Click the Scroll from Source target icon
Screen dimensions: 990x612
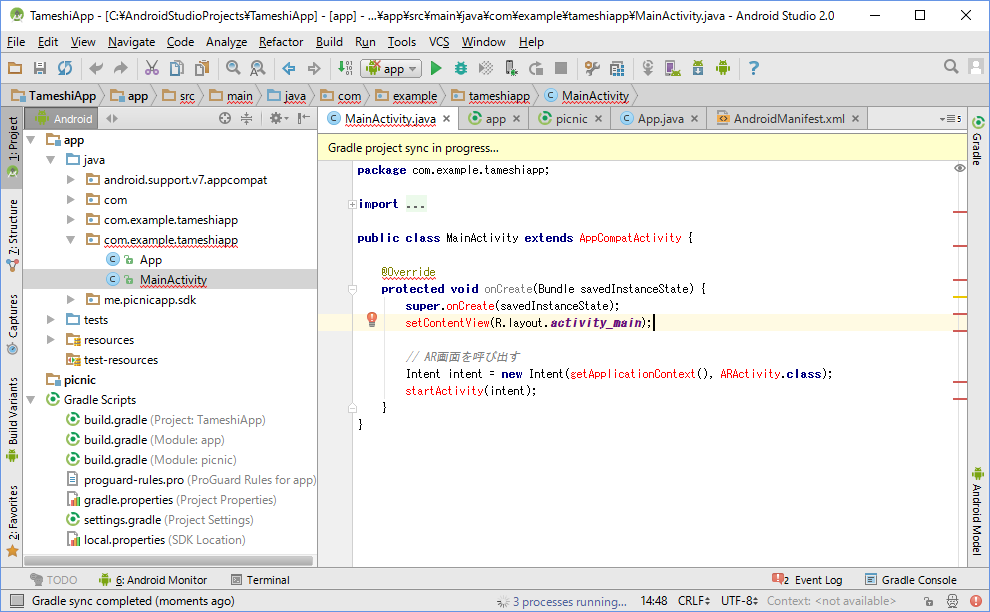click(x=225, y=118)
